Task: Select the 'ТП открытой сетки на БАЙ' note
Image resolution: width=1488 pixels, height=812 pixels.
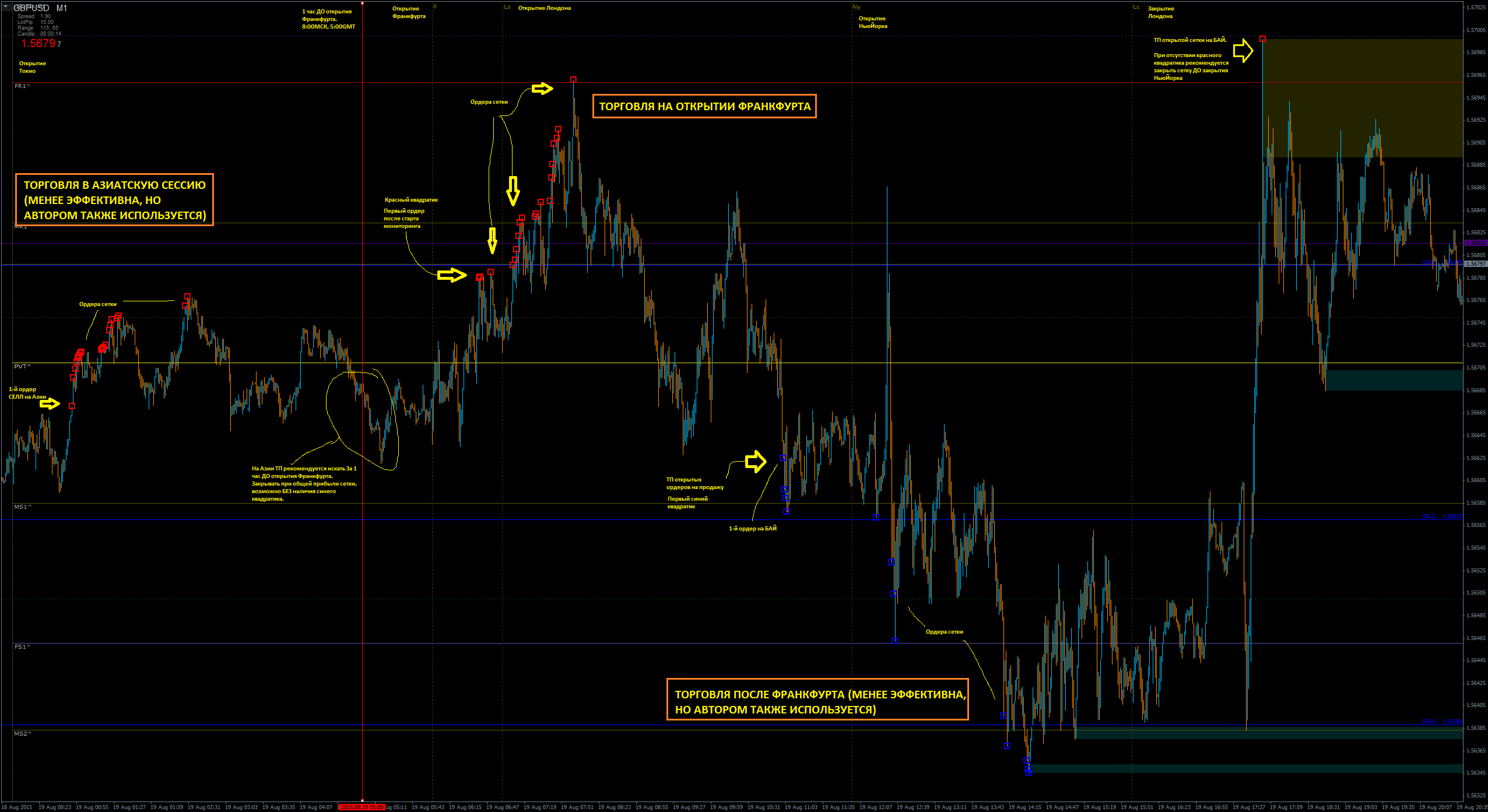Action: tap(1189, 40)
